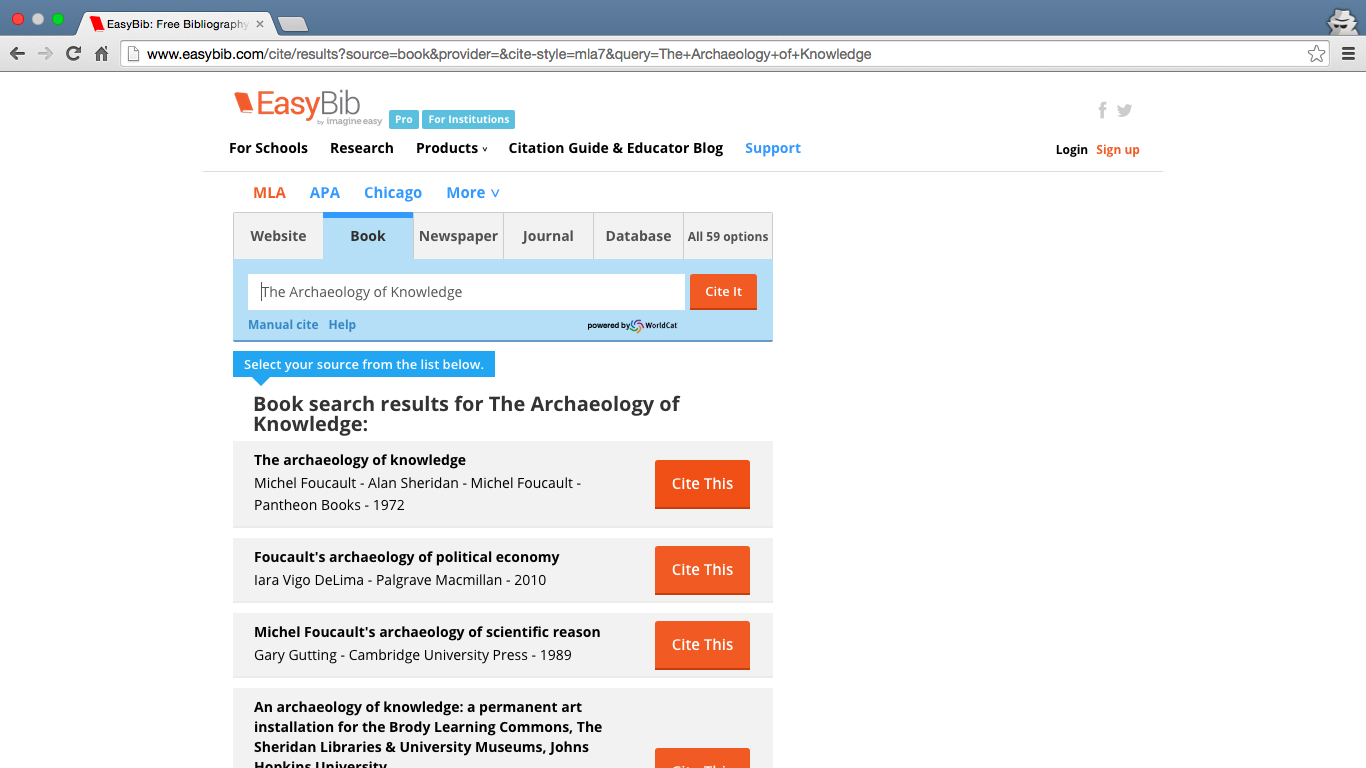Open EasyBib's Facebook page icon
This screenshot has height=768, width=1366.
(1102, 110)
